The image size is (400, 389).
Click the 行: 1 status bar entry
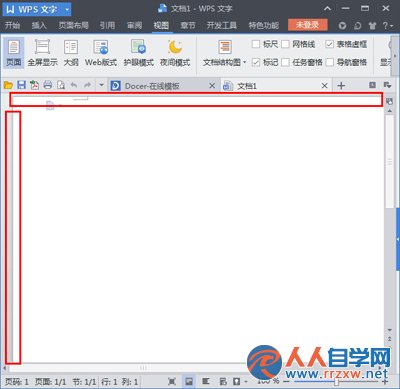109,382
